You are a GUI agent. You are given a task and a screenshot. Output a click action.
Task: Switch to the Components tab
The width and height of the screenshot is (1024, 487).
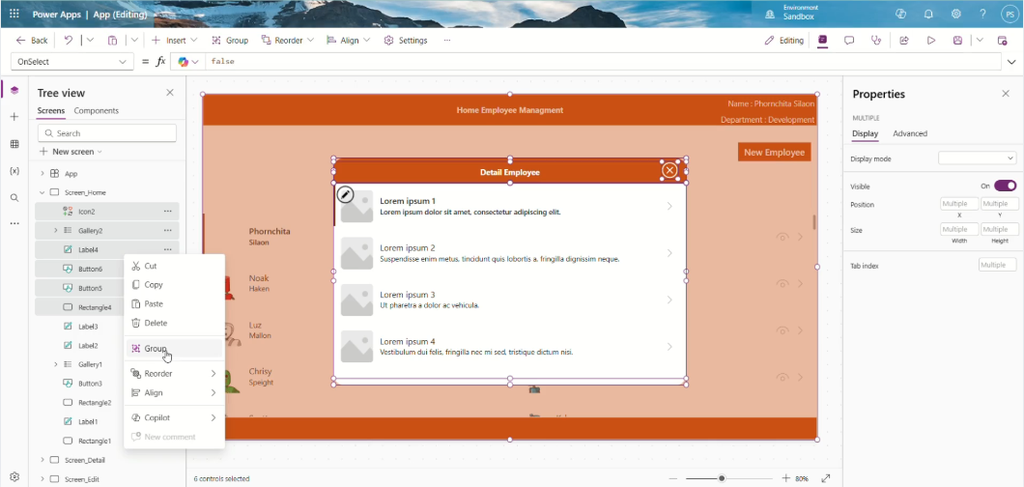(x=96, y=111)
